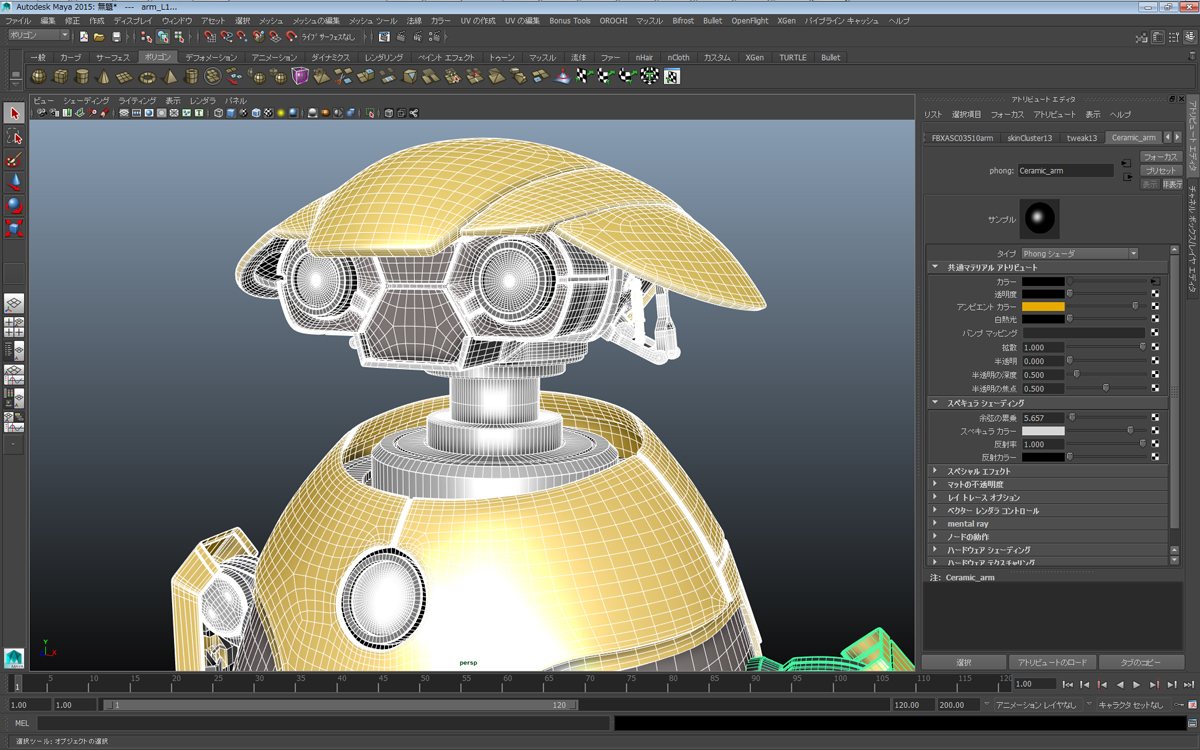Switch to the アニメーション shelf tab

(x=274, y=58)
